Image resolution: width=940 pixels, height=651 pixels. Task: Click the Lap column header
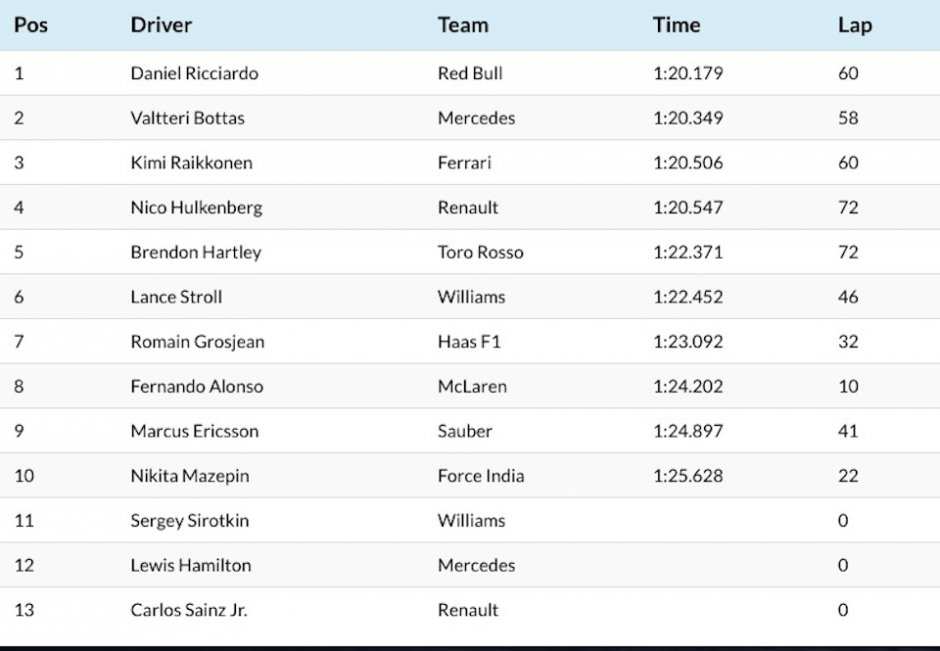pyautogui.click(x=855, y=26)
